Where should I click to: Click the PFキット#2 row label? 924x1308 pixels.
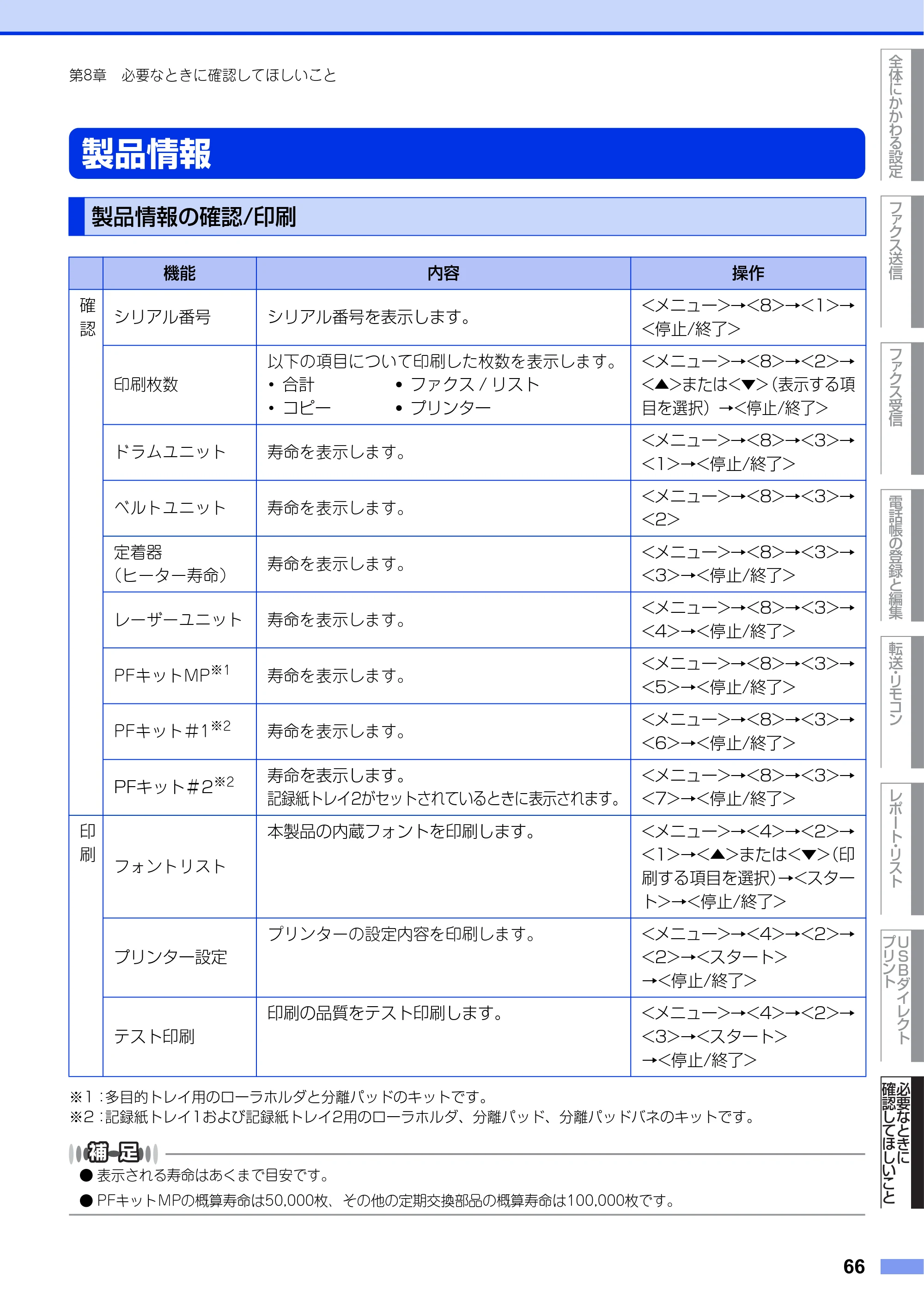coord(174,786)
